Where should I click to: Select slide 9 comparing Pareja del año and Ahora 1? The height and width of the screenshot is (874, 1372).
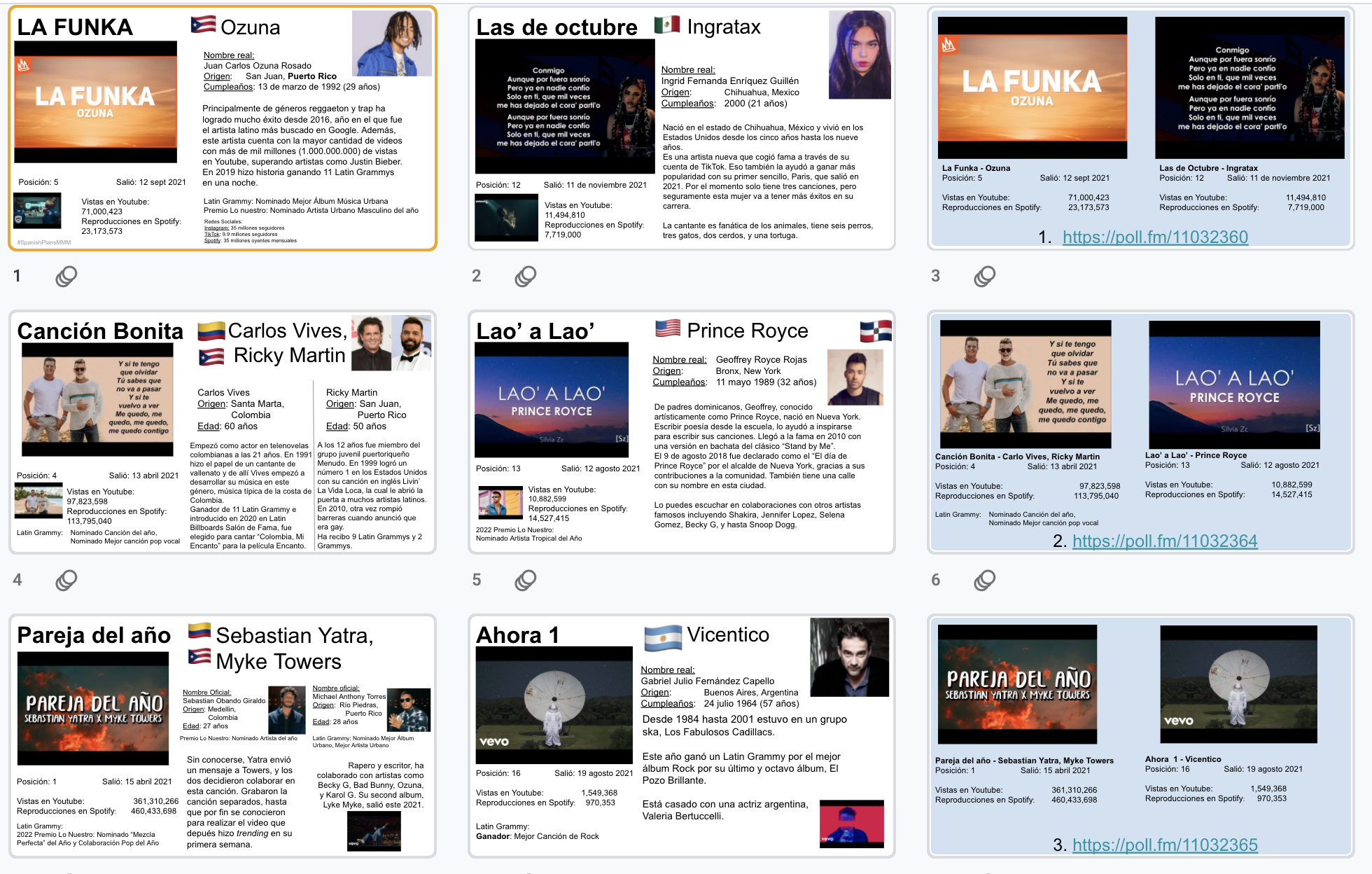tap(1140, 736)
